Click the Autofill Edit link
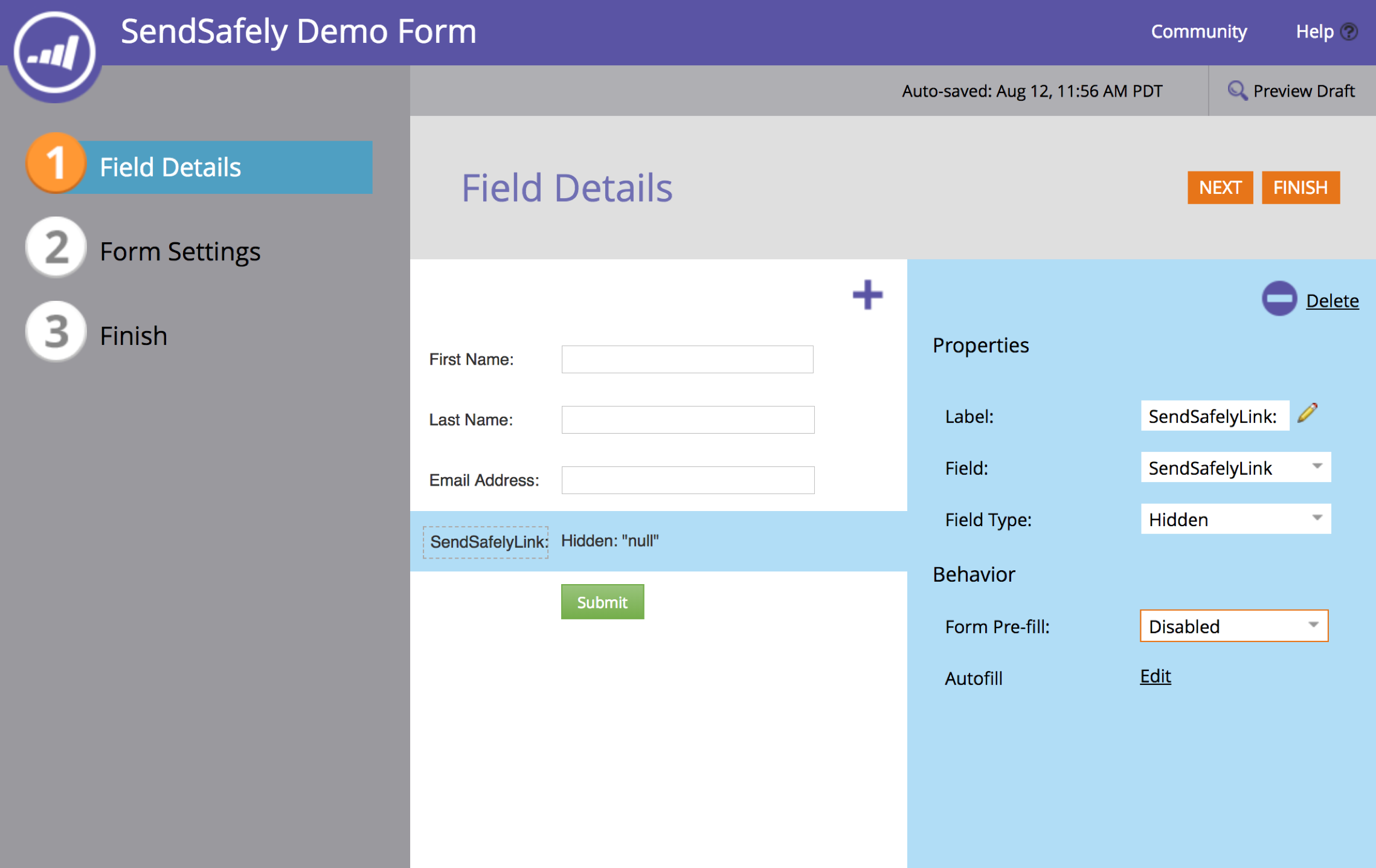Image resolution: width=1376 pixels, height=868 pixels. [x=1155, y=676]
